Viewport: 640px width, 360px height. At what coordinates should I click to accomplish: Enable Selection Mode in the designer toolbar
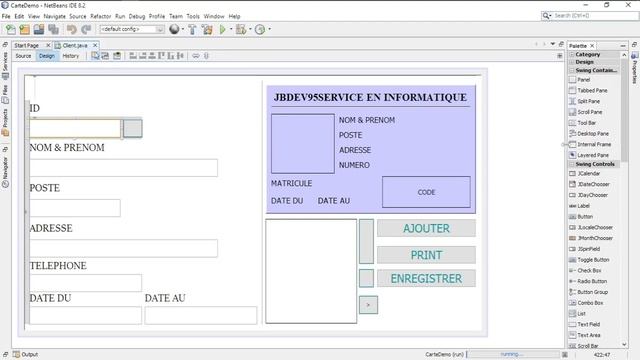95,56
